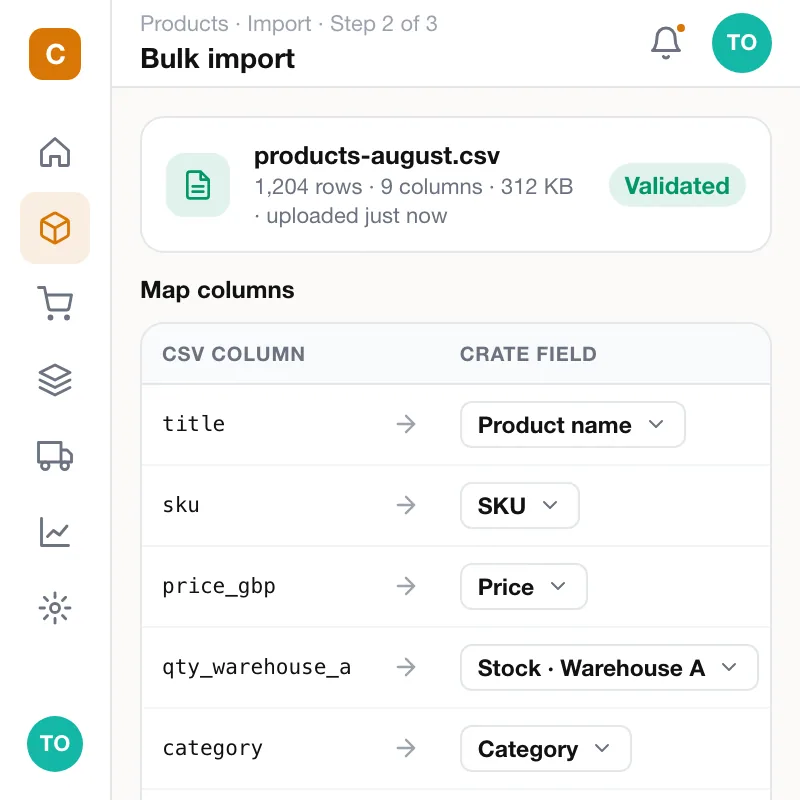This screenshot has height=800, width=800.
Task: Open the Product name field dropdown
Action: [572, 424]
